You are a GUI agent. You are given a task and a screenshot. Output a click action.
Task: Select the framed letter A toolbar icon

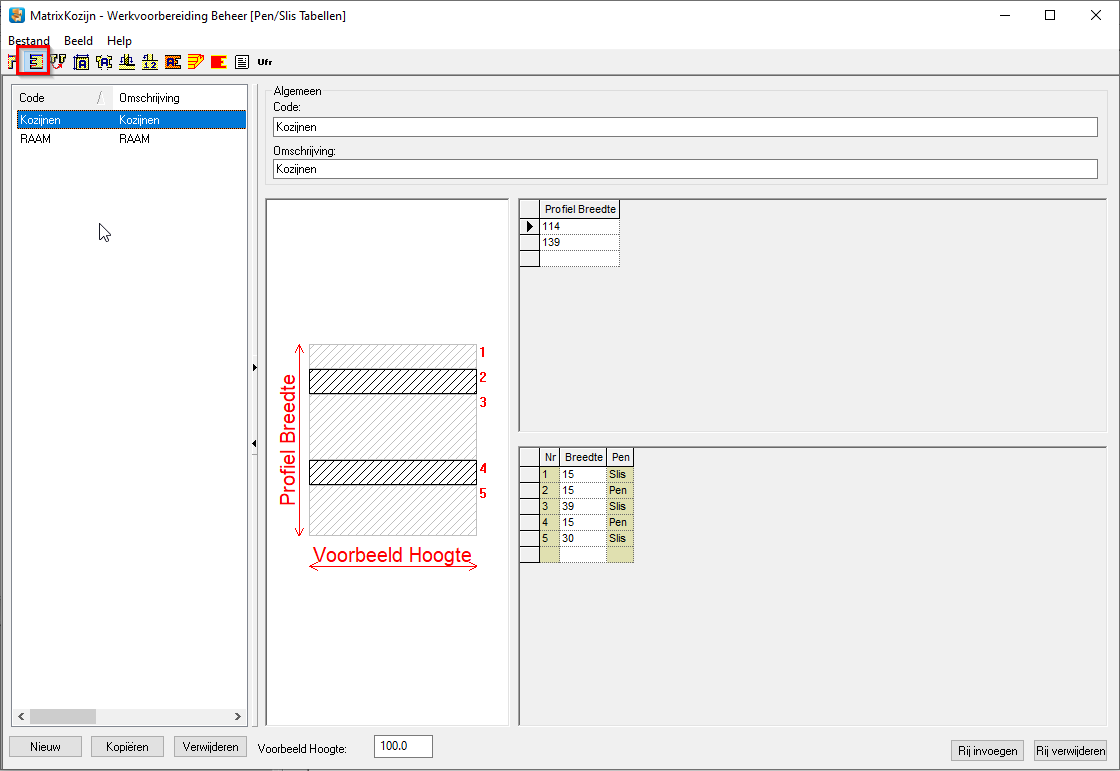[82, 61]
